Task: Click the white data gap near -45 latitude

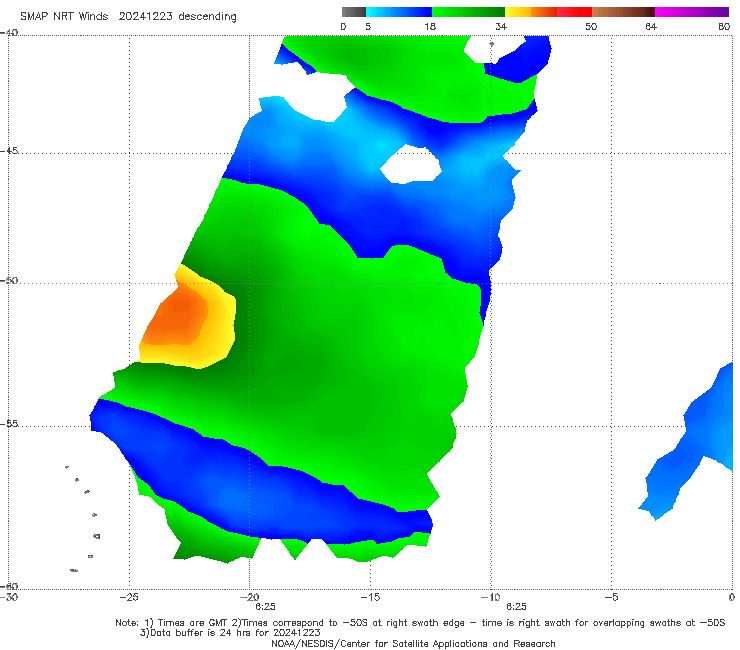Action: tap(411, 164)
